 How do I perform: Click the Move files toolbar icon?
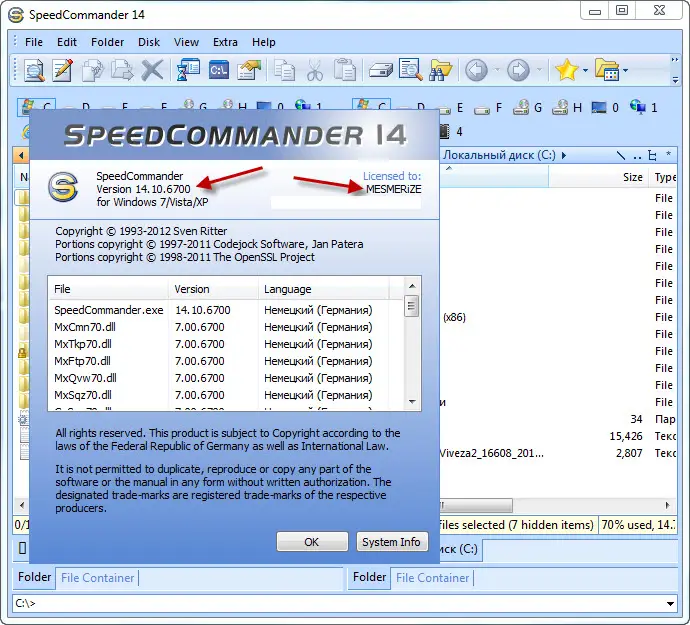pos(122,70)
